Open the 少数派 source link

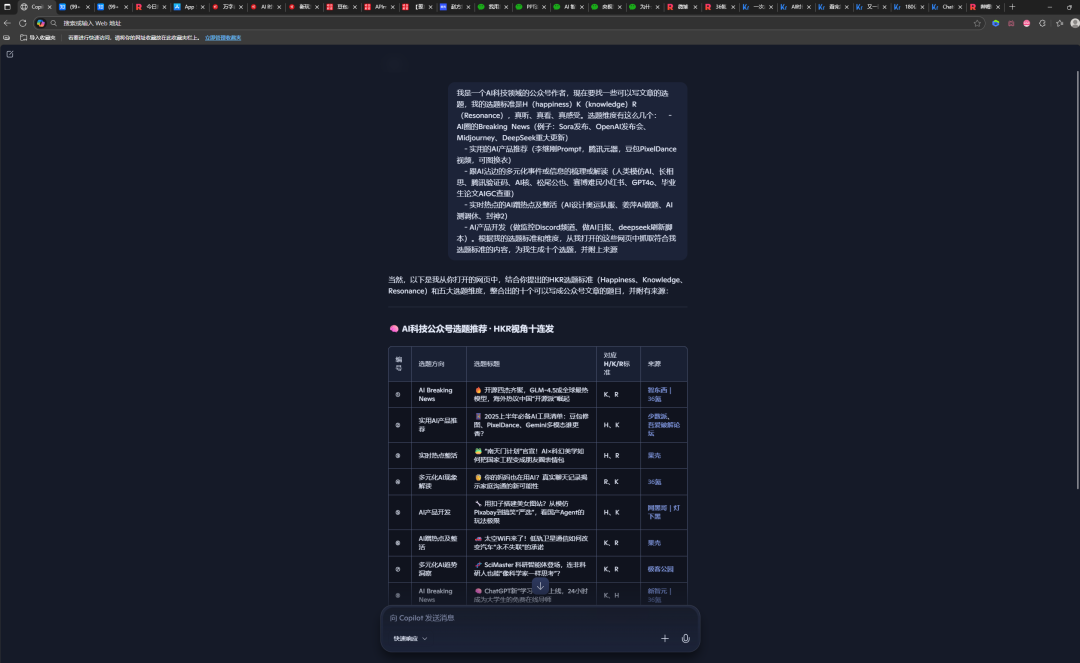point(657,417)
